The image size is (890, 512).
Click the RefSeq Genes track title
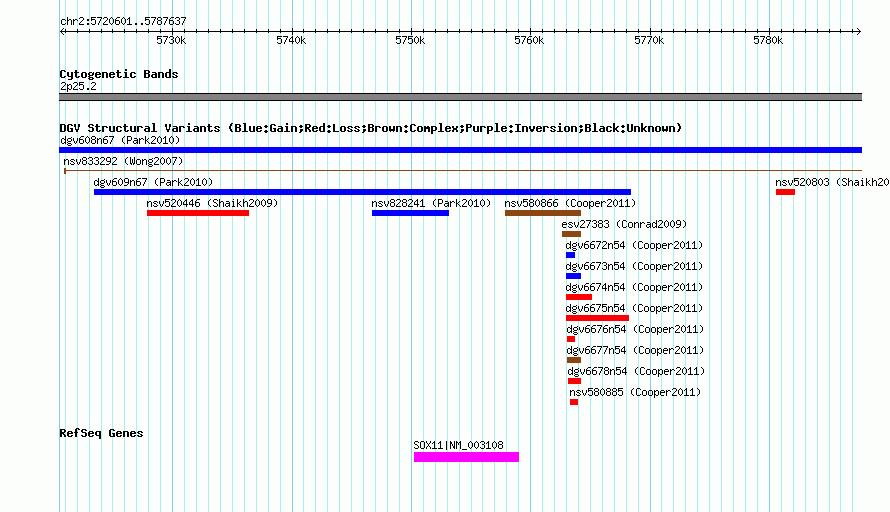click(x=101, y=433)
